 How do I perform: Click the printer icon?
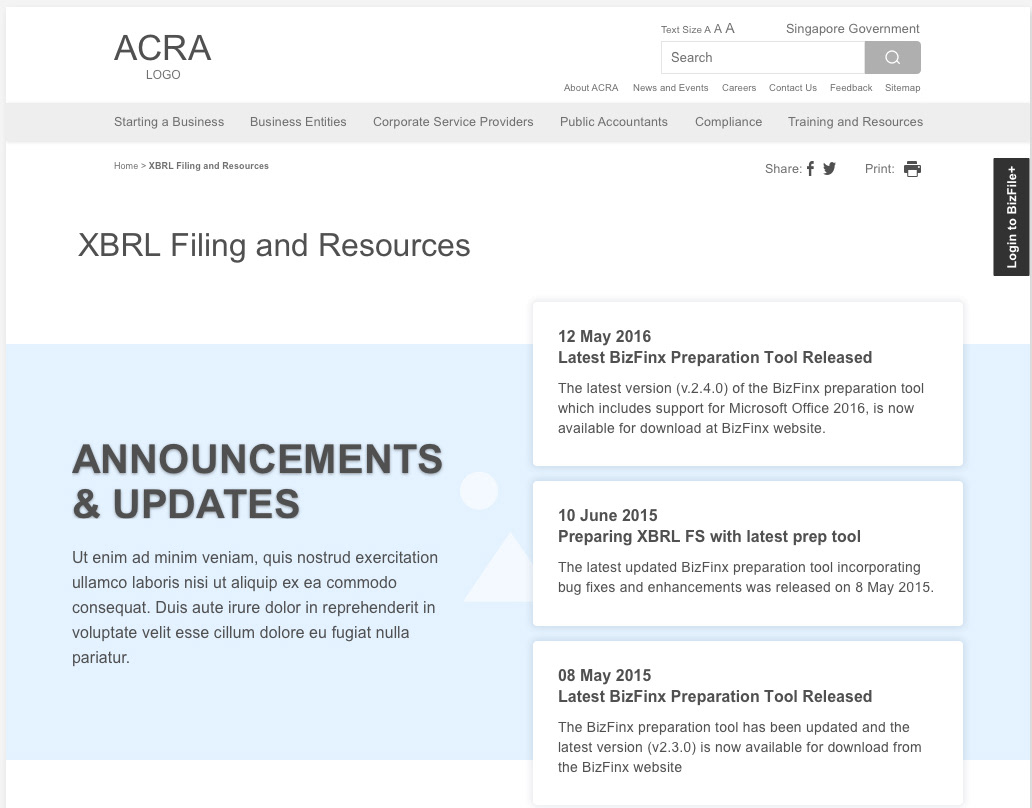[912, 169]
